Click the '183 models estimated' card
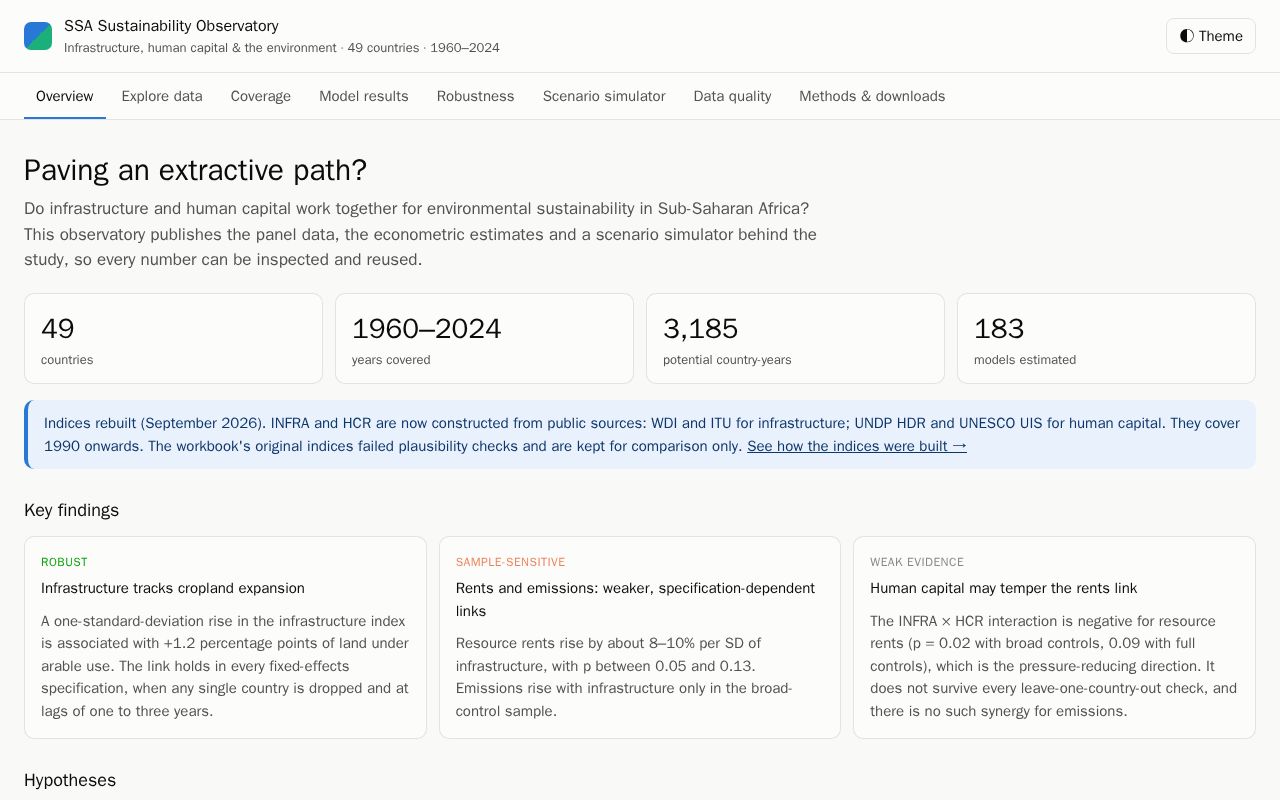Viewport: 1280px width, 800px height. pyautogui.click(x=1106, y=338)
